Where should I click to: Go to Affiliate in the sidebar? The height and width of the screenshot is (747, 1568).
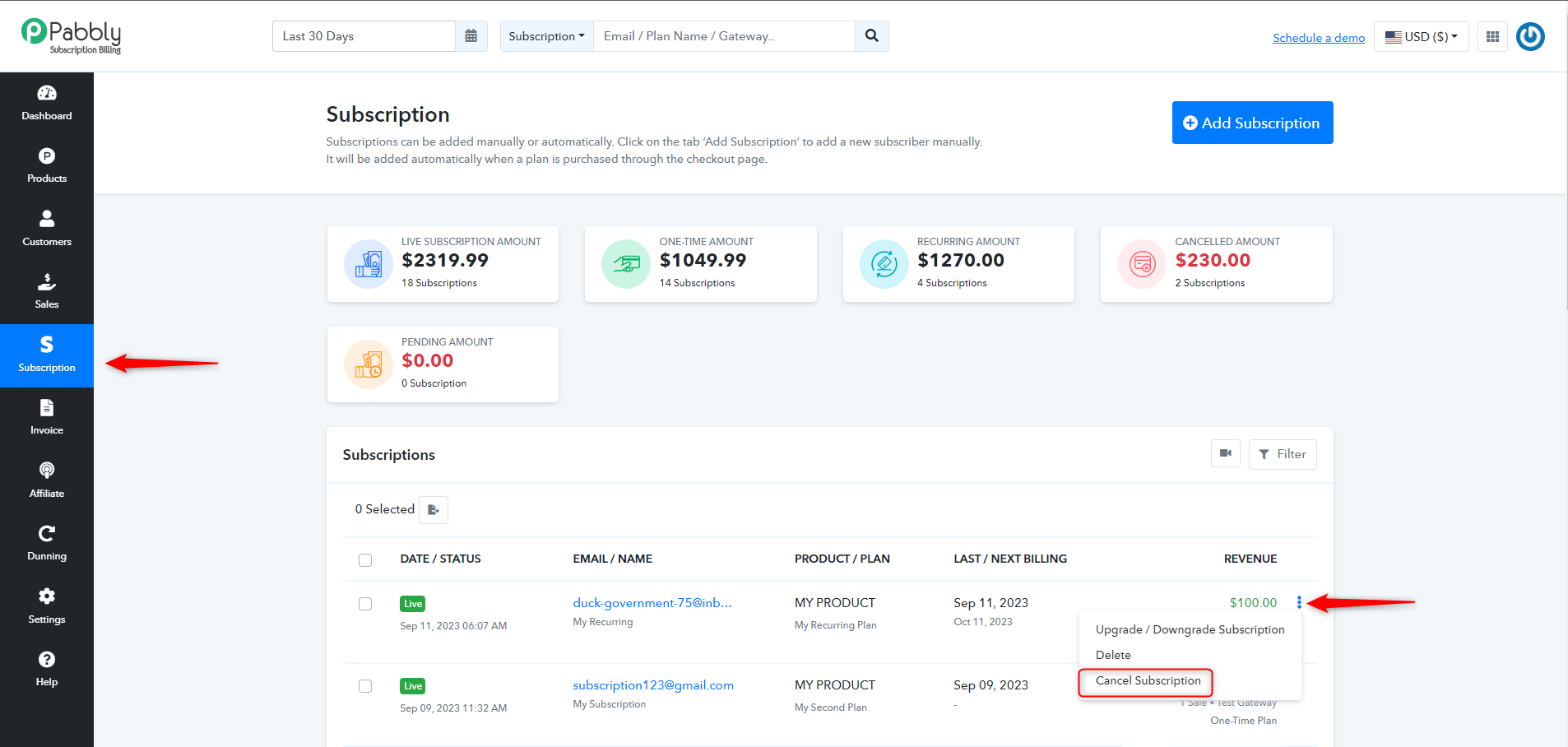pos(47,481)
